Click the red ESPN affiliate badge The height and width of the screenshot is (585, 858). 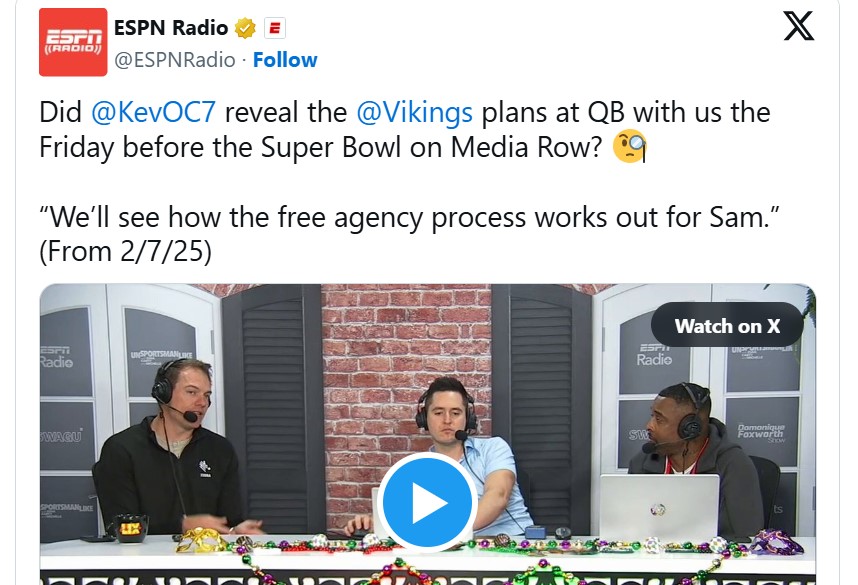click(x=275, y=28)
